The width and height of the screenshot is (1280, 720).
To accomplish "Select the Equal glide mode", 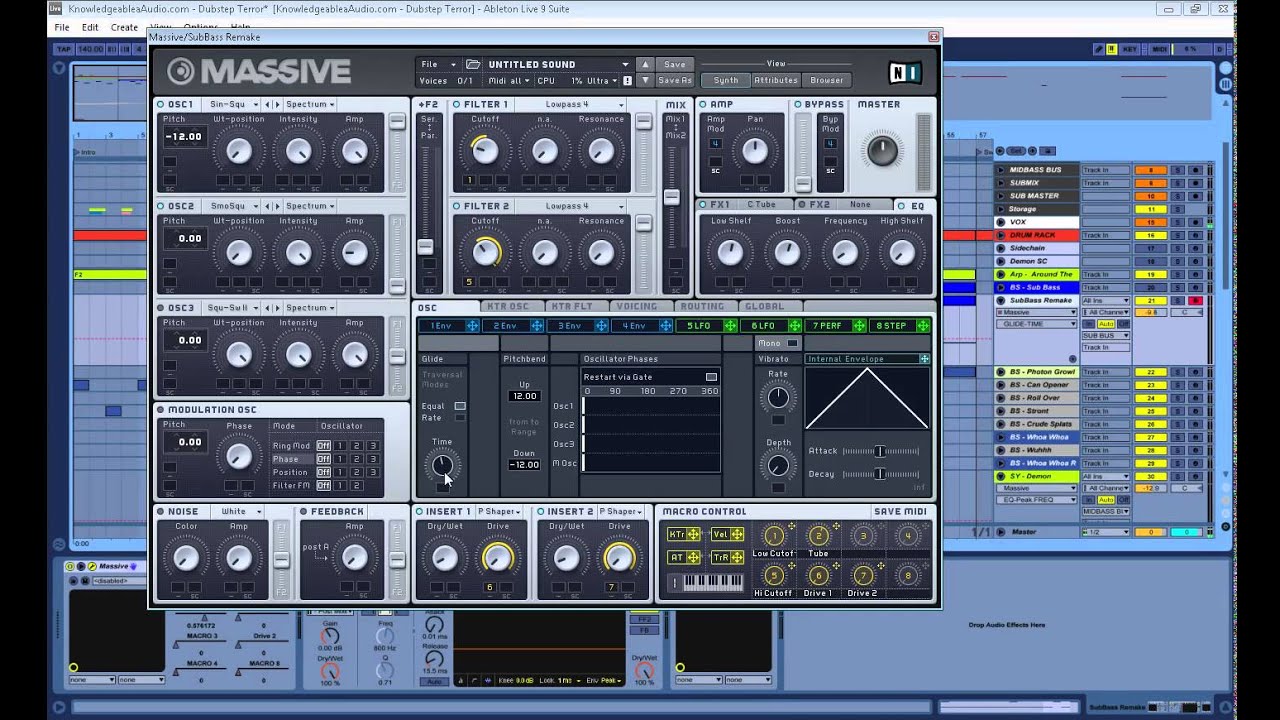I will click(x=460, y=406).
